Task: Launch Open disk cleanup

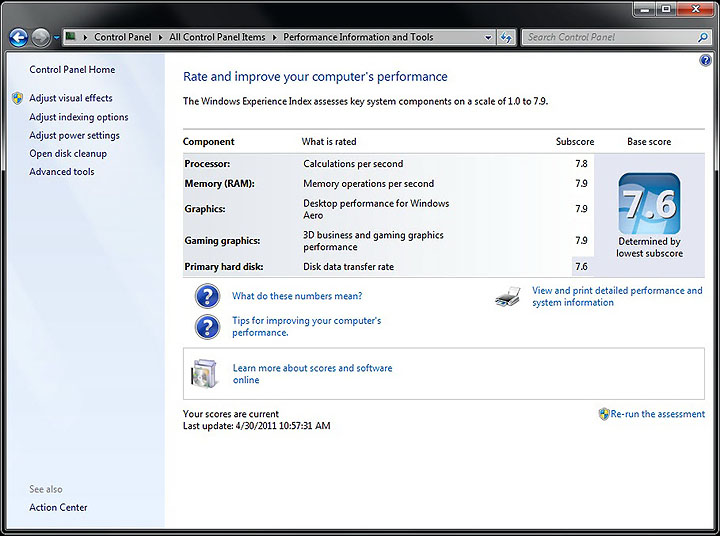Action: [68, 153]
